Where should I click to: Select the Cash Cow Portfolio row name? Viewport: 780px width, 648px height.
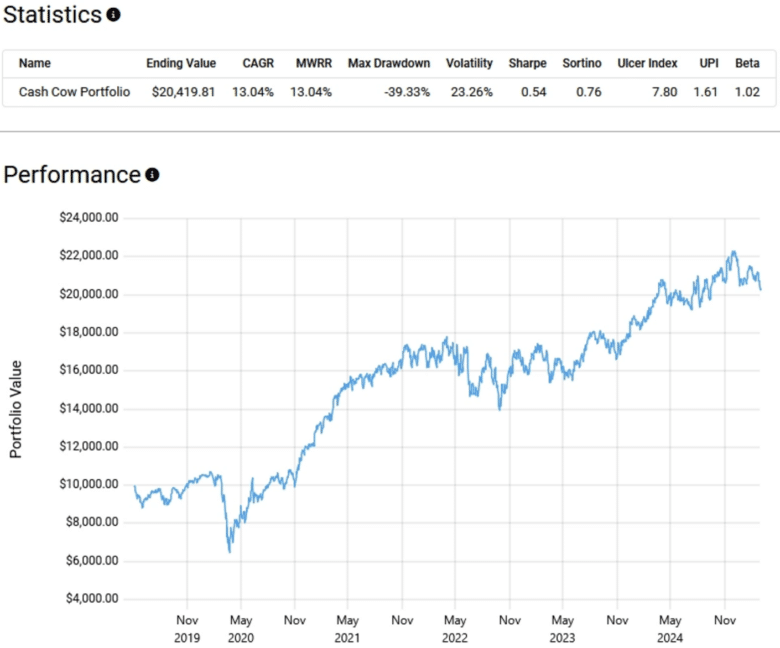[x=74, y=92]
